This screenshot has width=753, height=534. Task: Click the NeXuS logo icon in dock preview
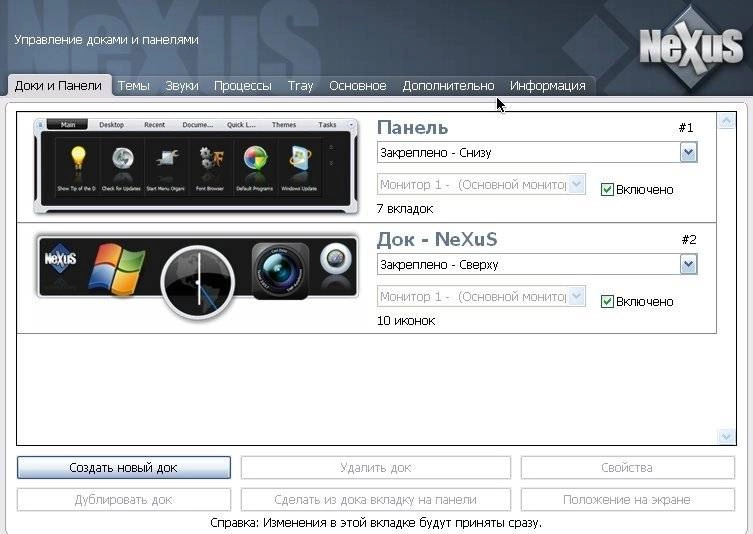coord(61,259)
